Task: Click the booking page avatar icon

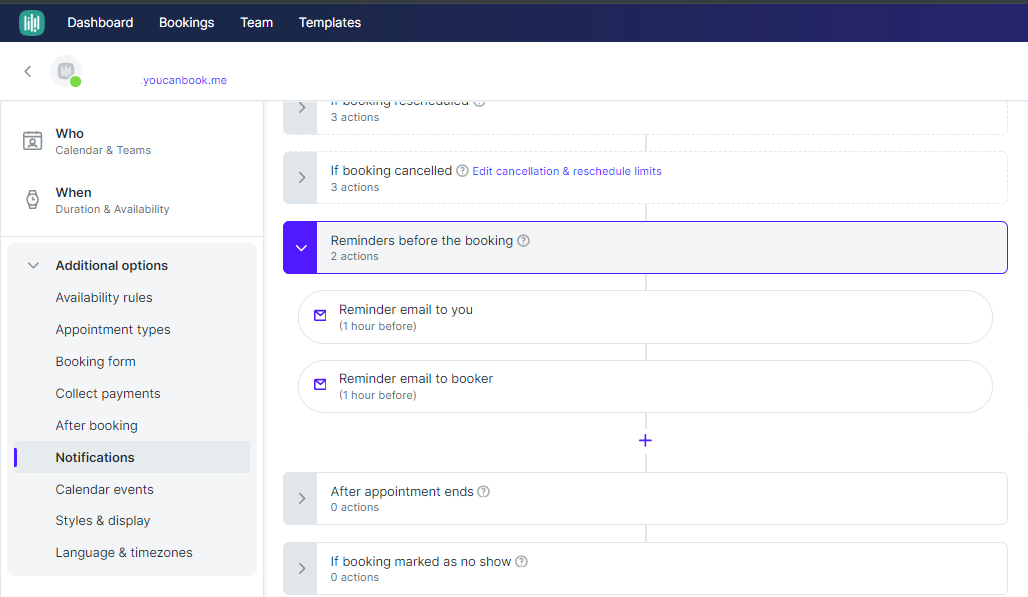Action: [66, 71]
